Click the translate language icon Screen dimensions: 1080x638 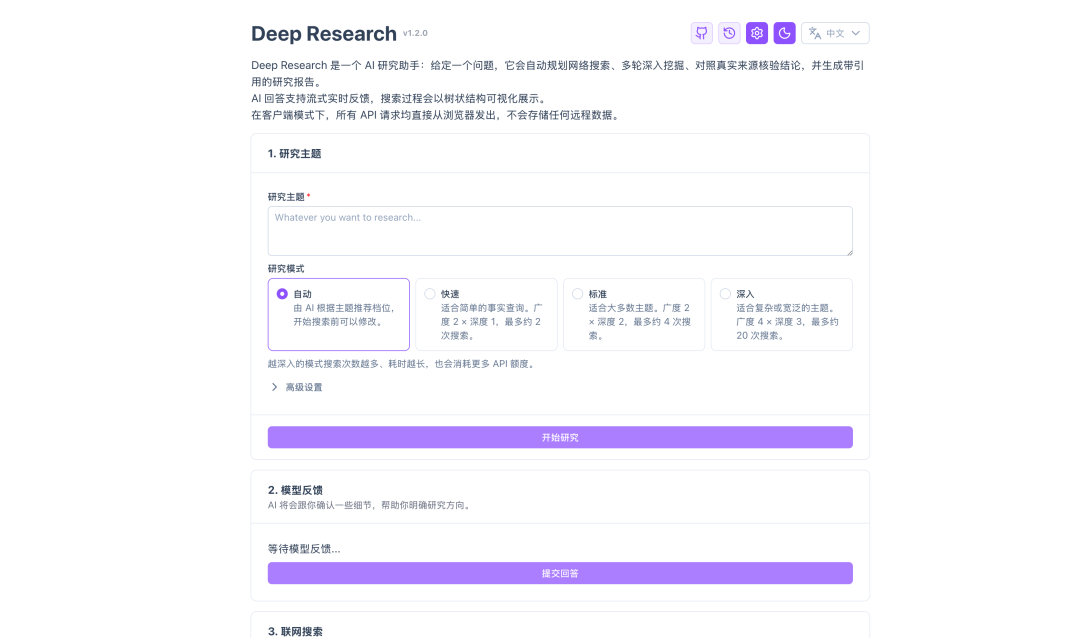pos(815,33)
